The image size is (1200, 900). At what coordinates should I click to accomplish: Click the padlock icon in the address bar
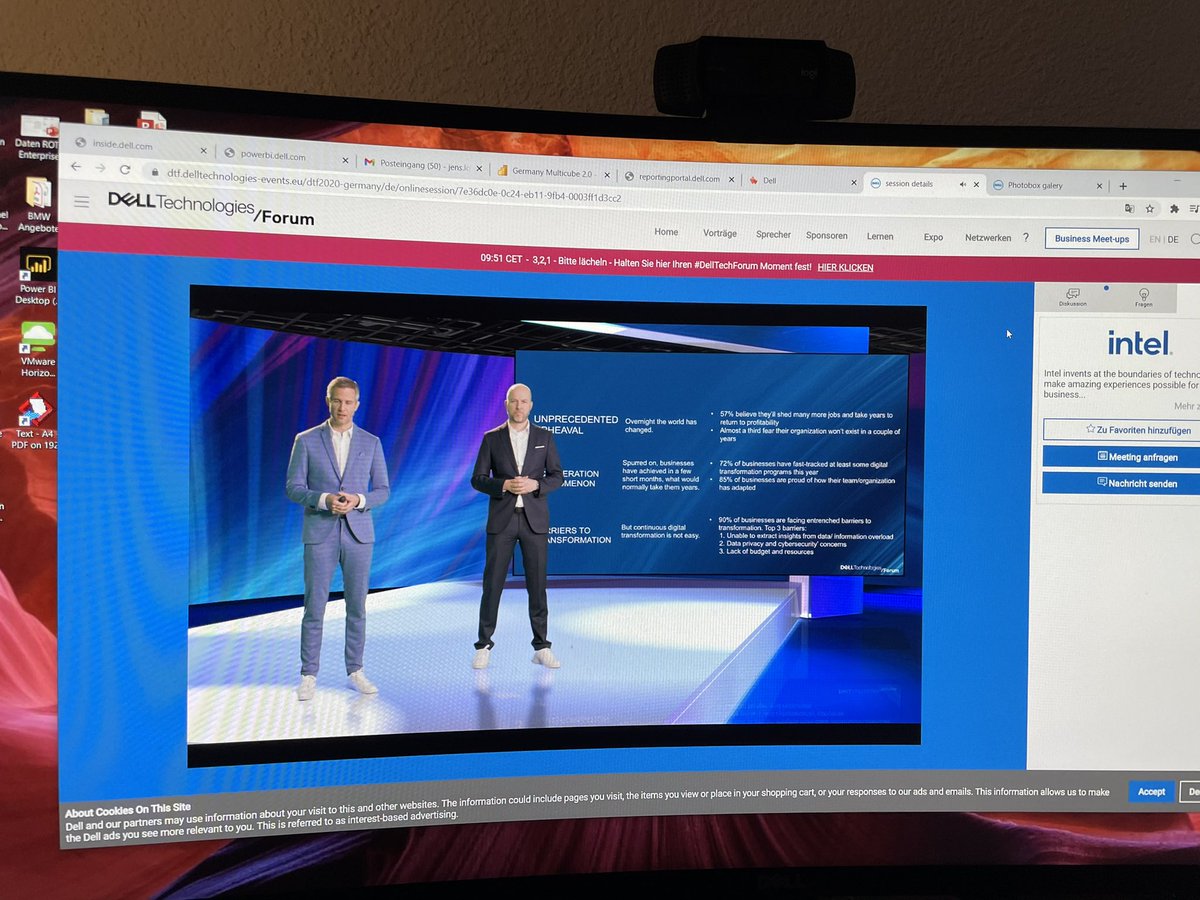pos(153,171)
